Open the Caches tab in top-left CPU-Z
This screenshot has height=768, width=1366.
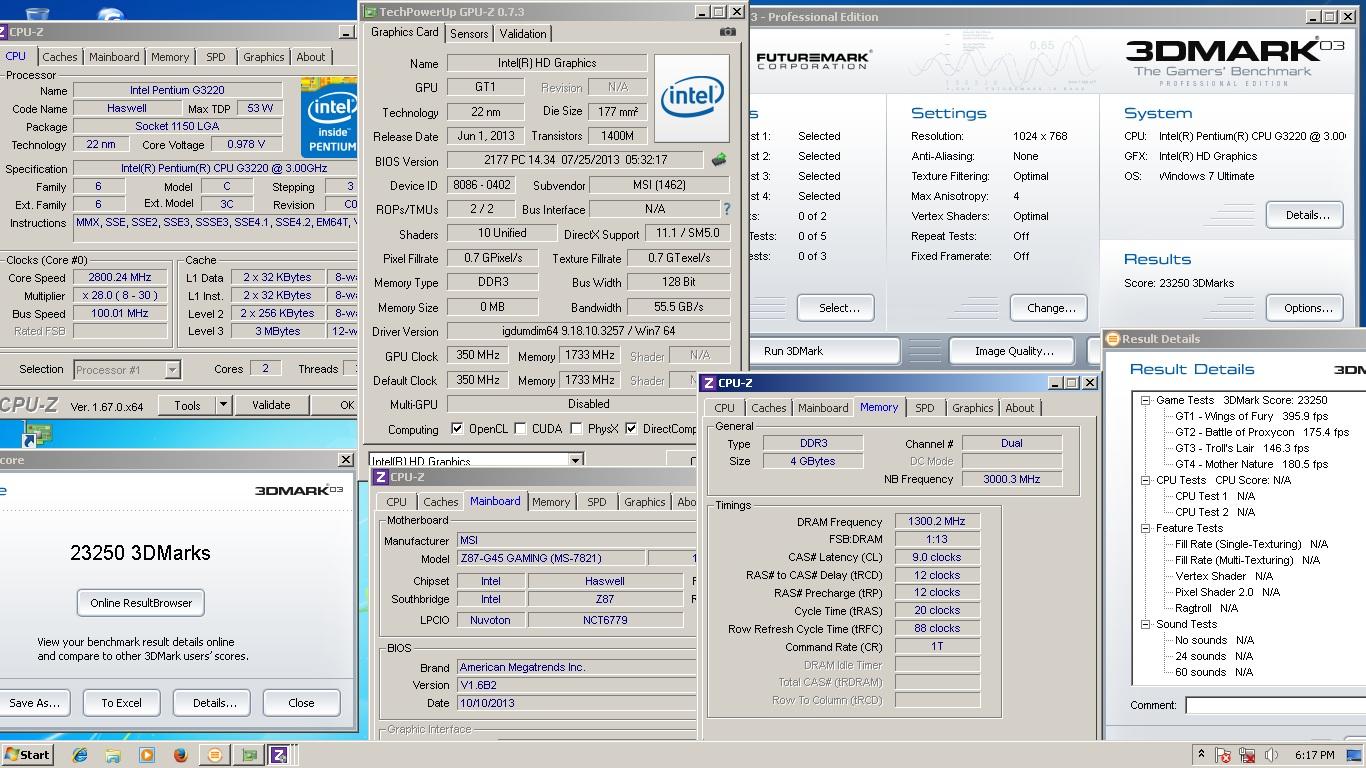point(60,57)
